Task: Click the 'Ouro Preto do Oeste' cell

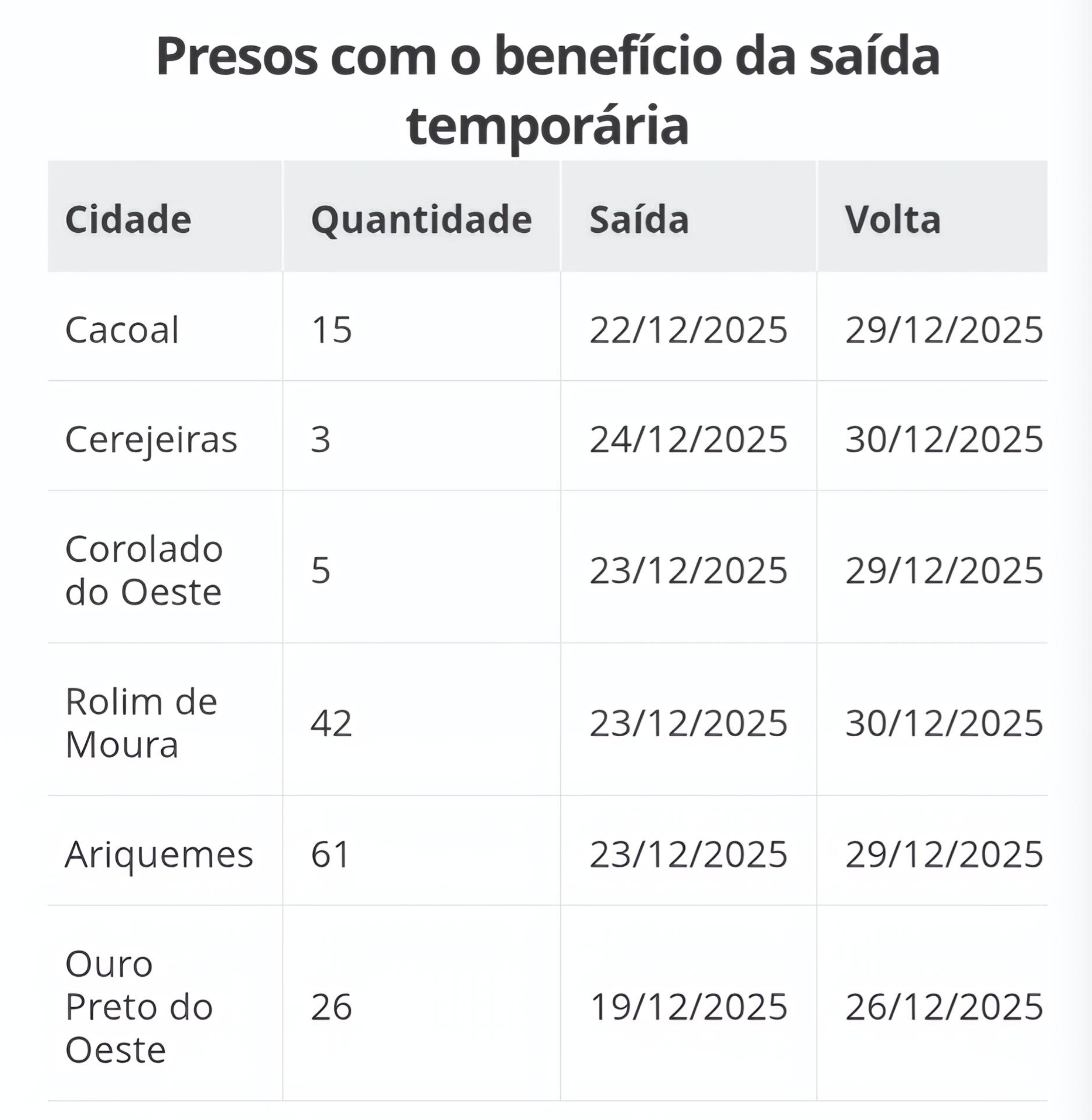Action: pos(139,1007)
